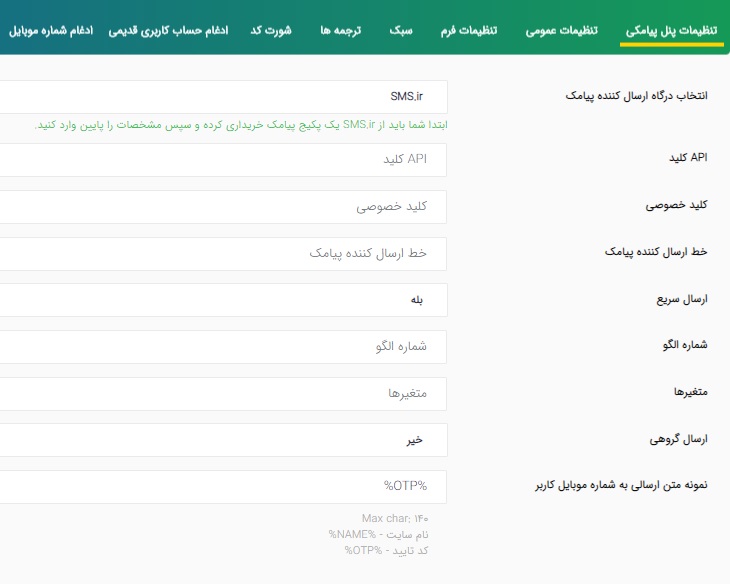This screenshot has width=730, height=584.
Task: Focus the شماره الگو input field
Action: pos(223,347)
